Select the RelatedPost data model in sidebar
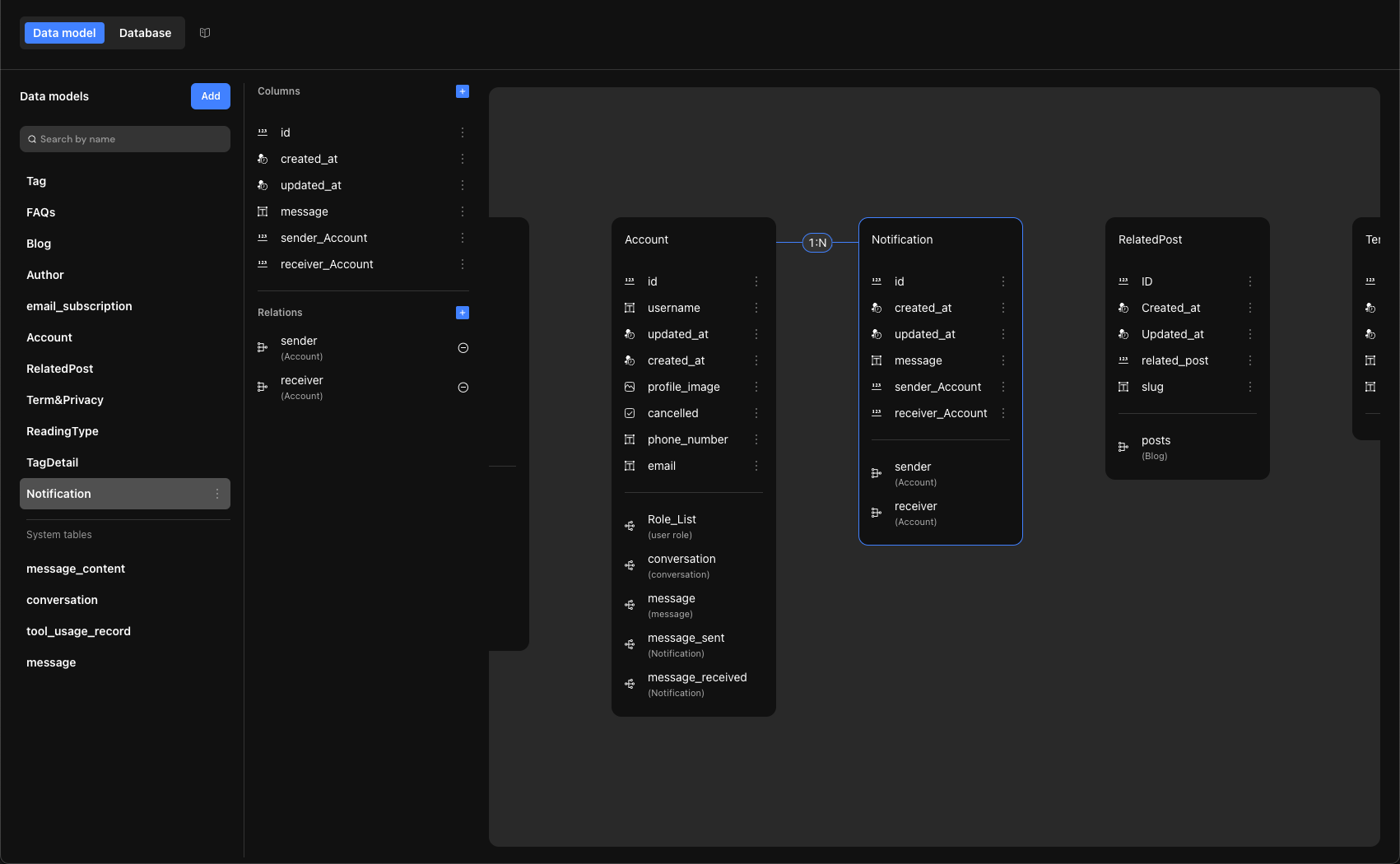Image resolution: width=1400 pixels, height=864 pixels. point(125,369)
